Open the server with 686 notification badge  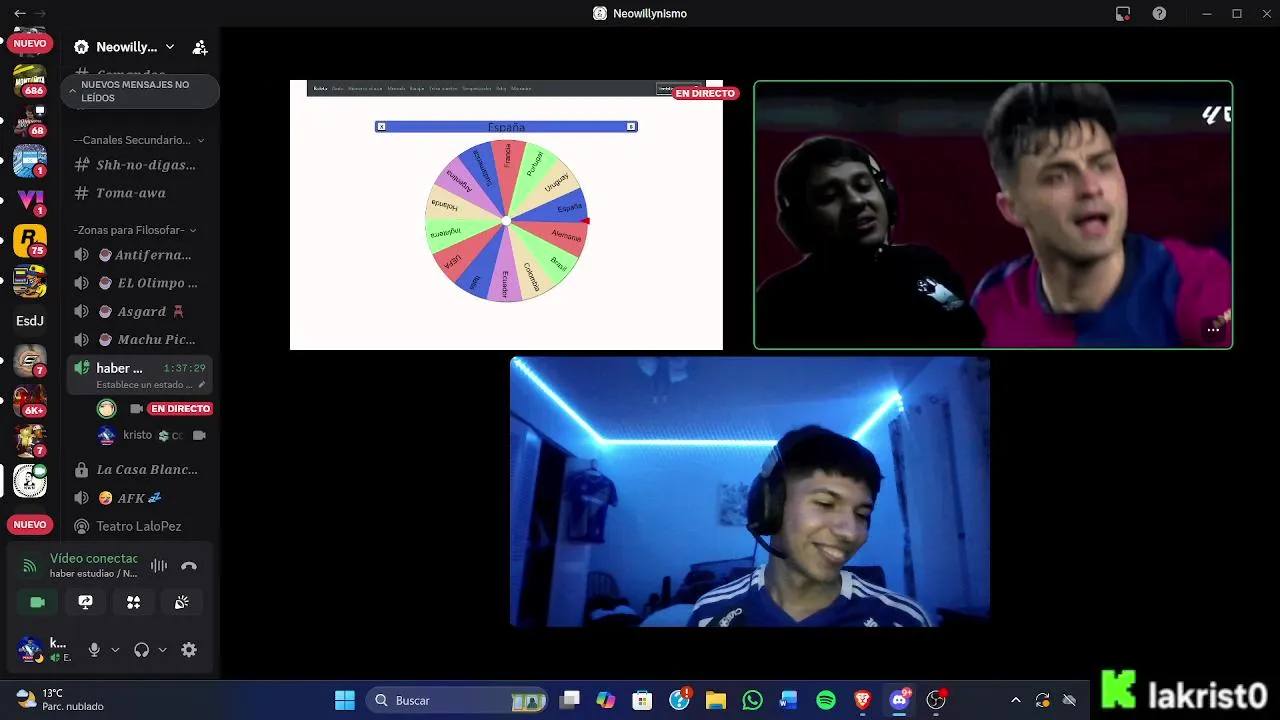pyautogui.click(x=30, y=80)
